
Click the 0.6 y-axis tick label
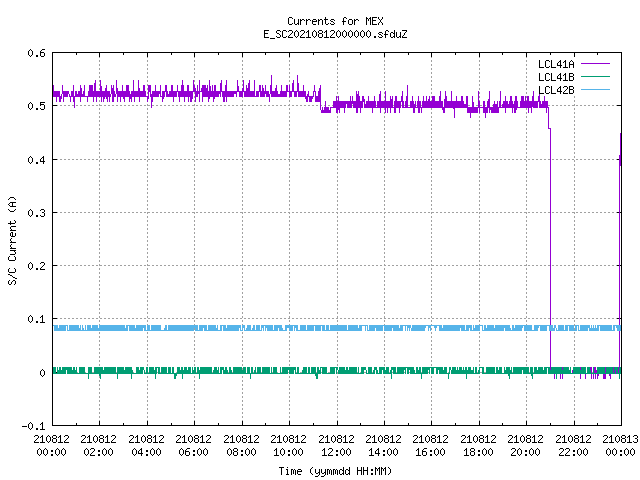[x=36, y=53]
